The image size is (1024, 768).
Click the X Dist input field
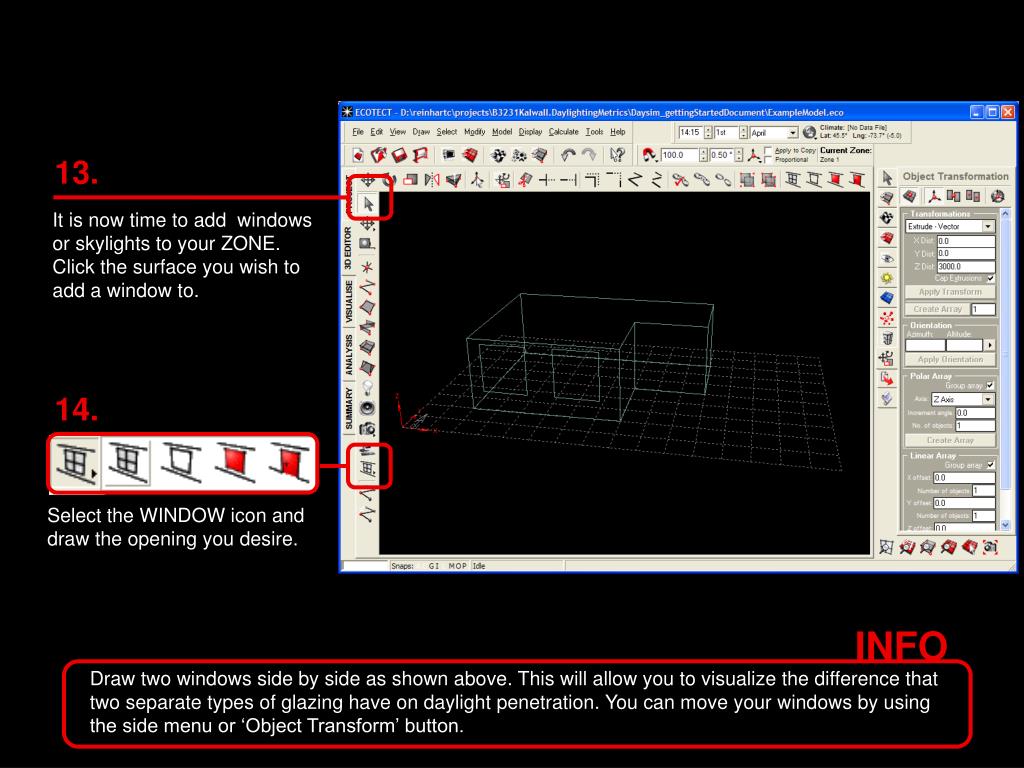tap(966, 241)
